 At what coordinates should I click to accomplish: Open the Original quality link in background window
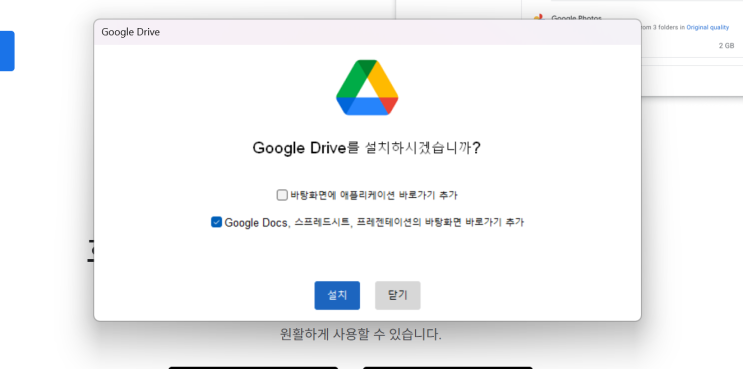(x=707, y=27)
